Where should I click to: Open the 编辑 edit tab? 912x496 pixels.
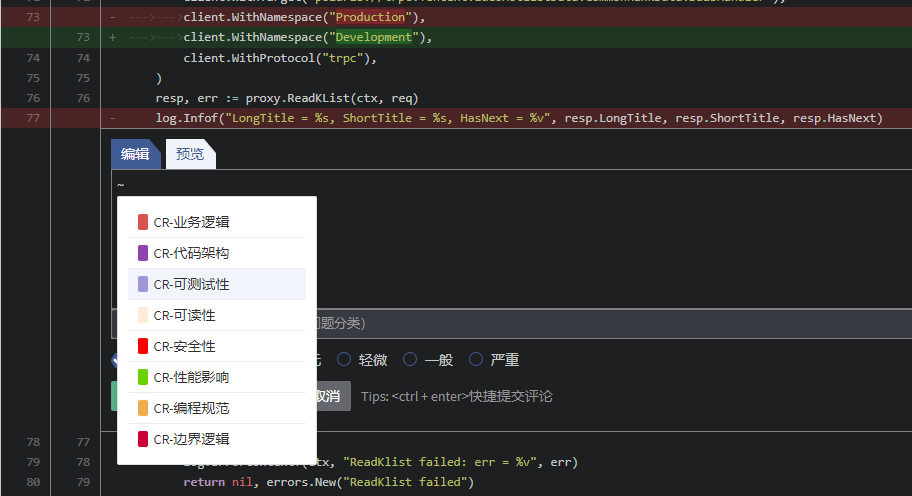(x=135, y=154)
